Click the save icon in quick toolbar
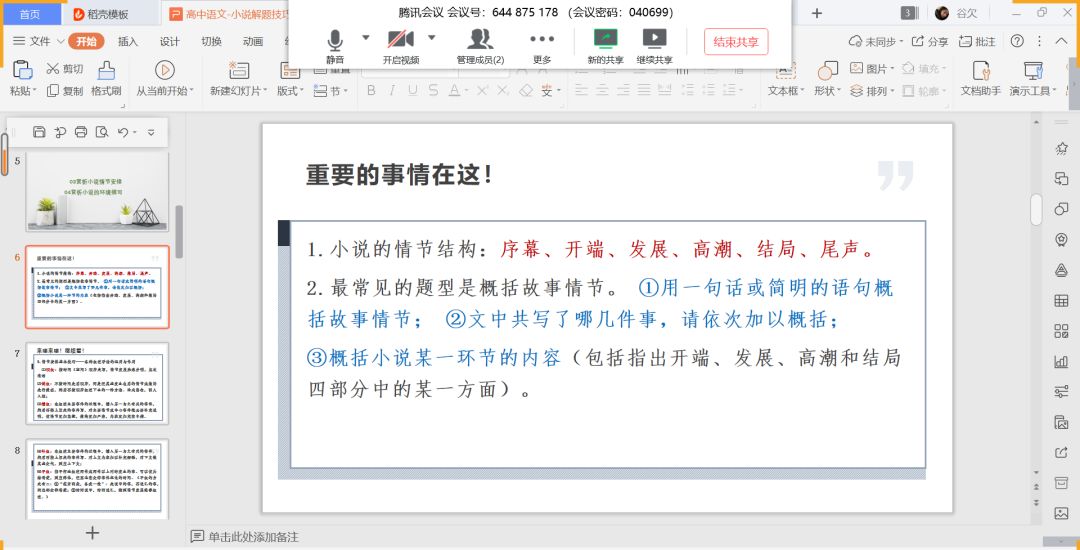 click(39, 132)
